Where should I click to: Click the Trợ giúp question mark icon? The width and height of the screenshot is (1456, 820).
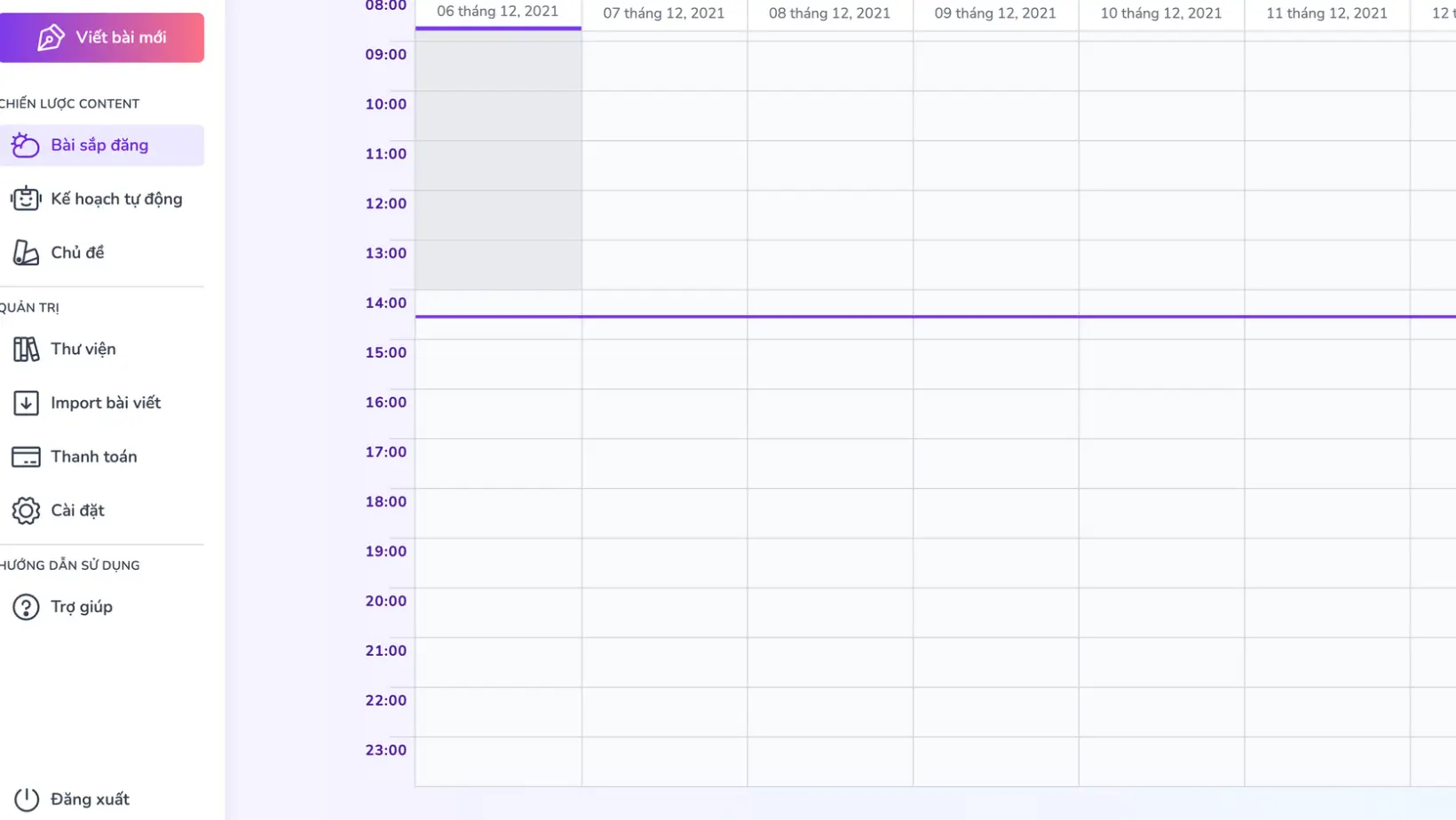point(26,607)
